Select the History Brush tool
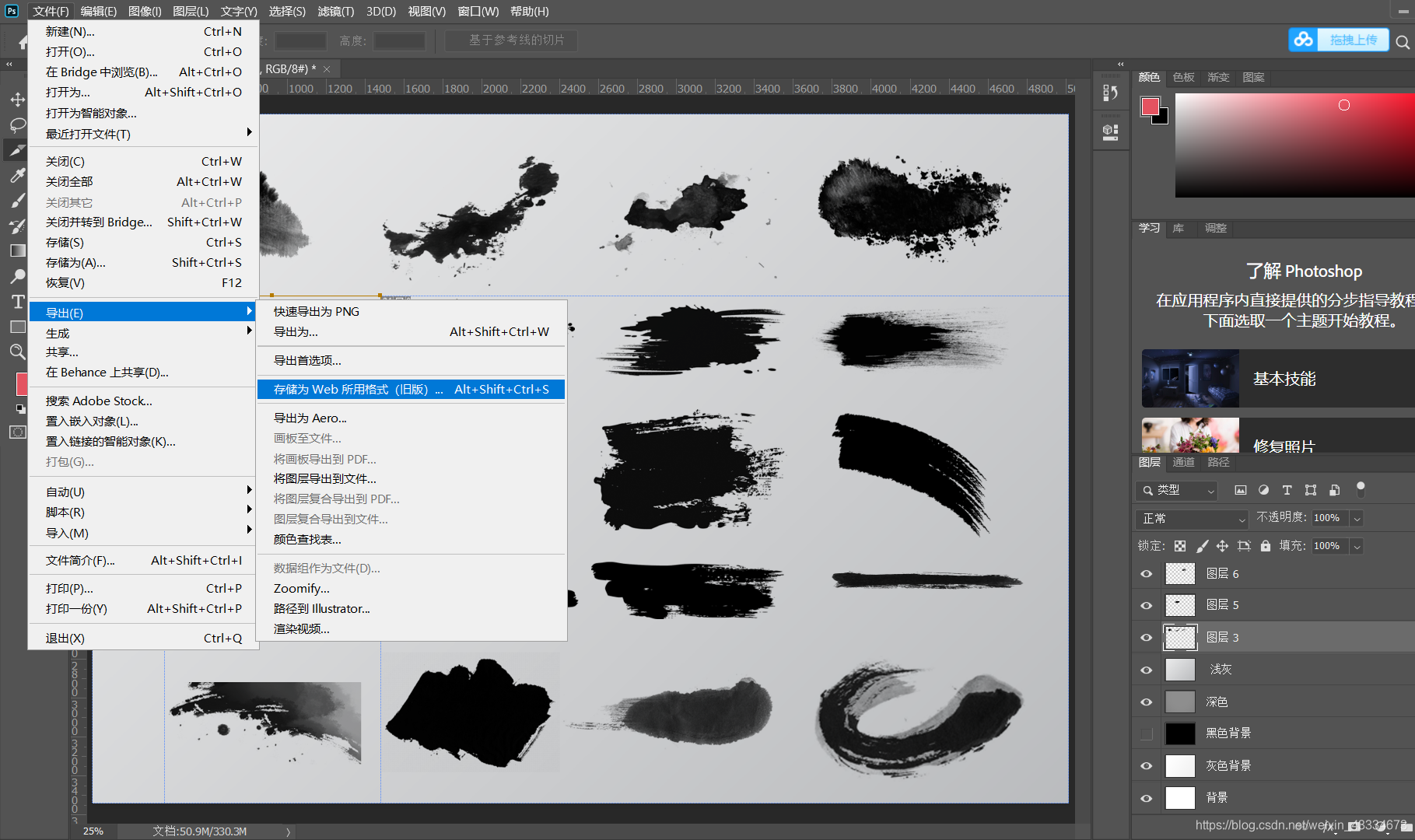This screenshot has width=1415, height=840. (17, 226)
